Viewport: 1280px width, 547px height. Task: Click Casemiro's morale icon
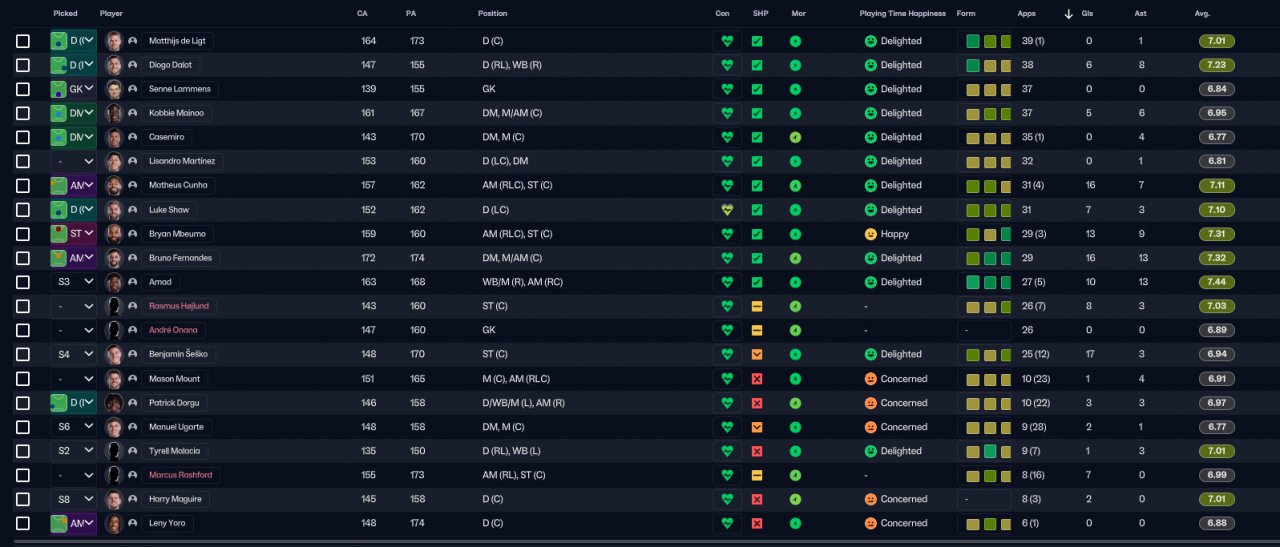pyautogui.click(x=795, y=137)
